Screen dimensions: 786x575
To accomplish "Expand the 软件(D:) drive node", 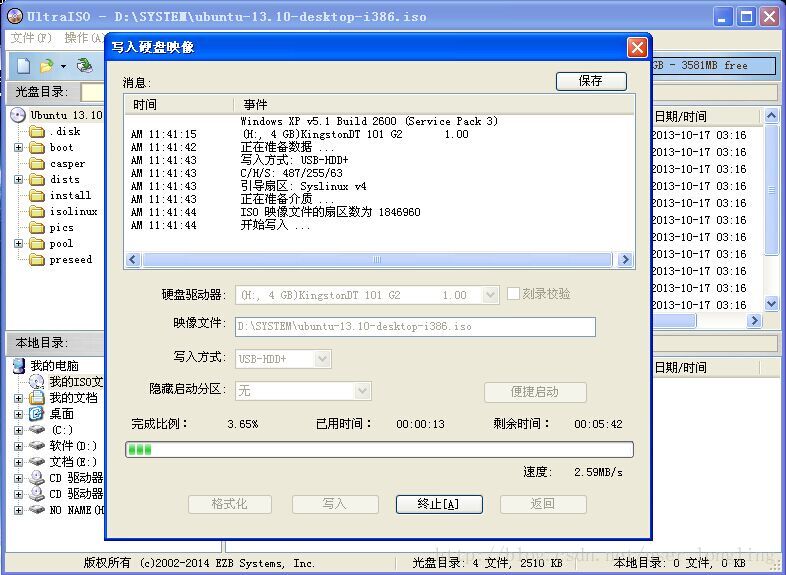I will click(x=19, y=446).
